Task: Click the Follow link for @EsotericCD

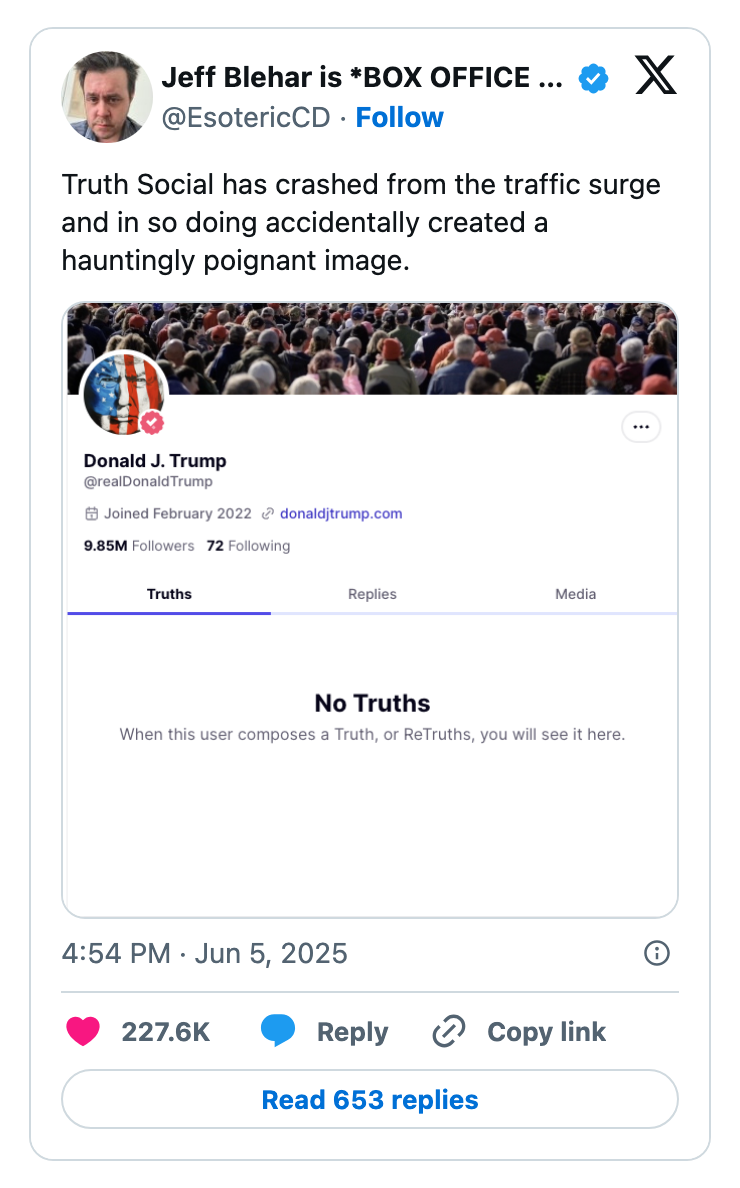Action: (x=399, y=117)
